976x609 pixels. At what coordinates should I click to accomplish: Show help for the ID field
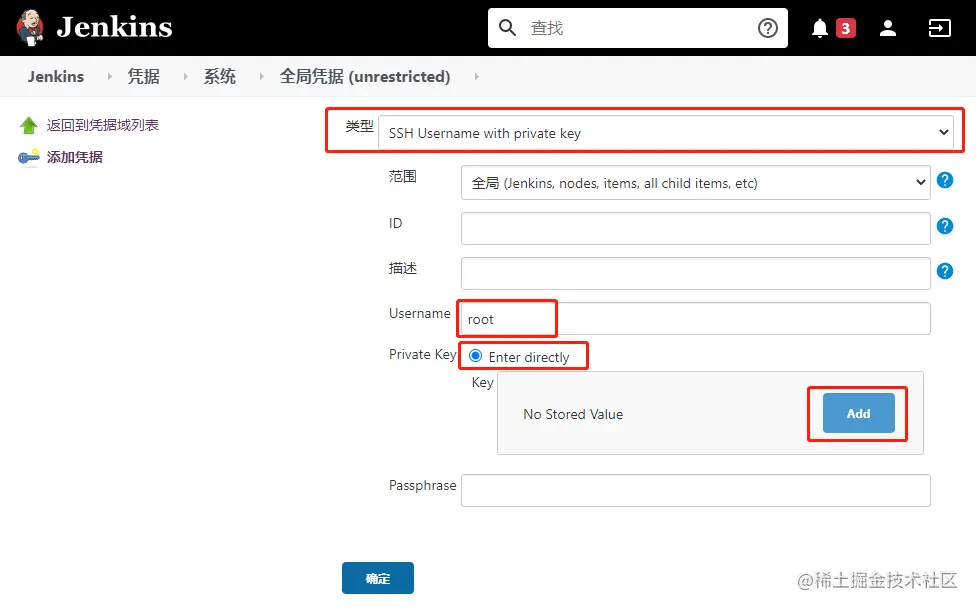(944, 225)
